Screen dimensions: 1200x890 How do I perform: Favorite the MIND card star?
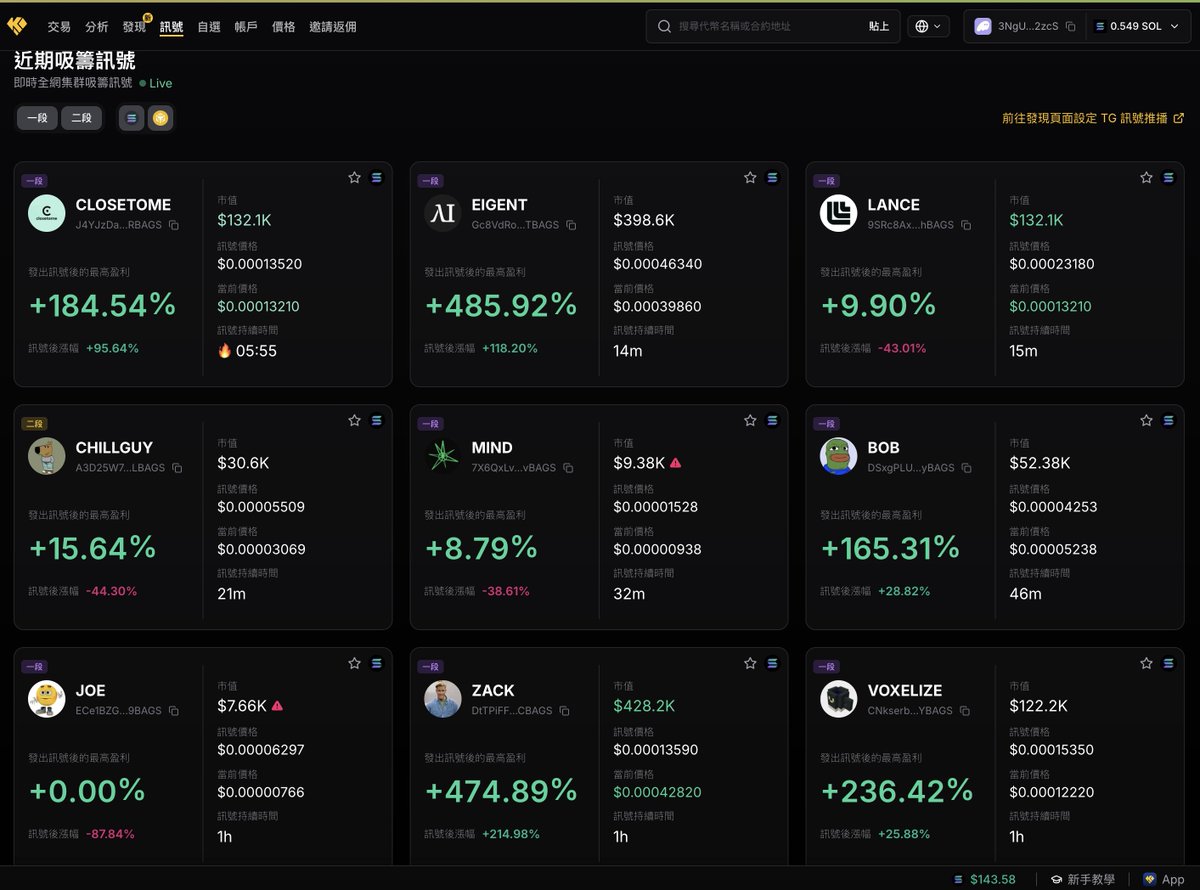pyautogui.click(x=750, y=421)
